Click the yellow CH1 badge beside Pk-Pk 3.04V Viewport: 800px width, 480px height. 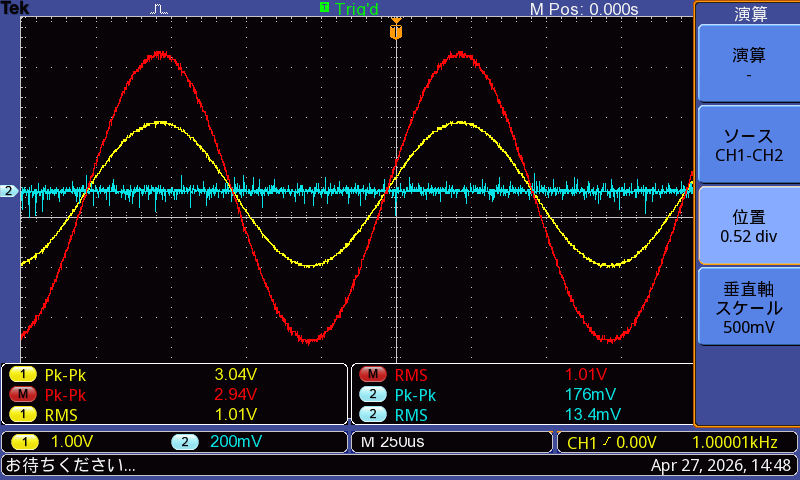point(23,375)
